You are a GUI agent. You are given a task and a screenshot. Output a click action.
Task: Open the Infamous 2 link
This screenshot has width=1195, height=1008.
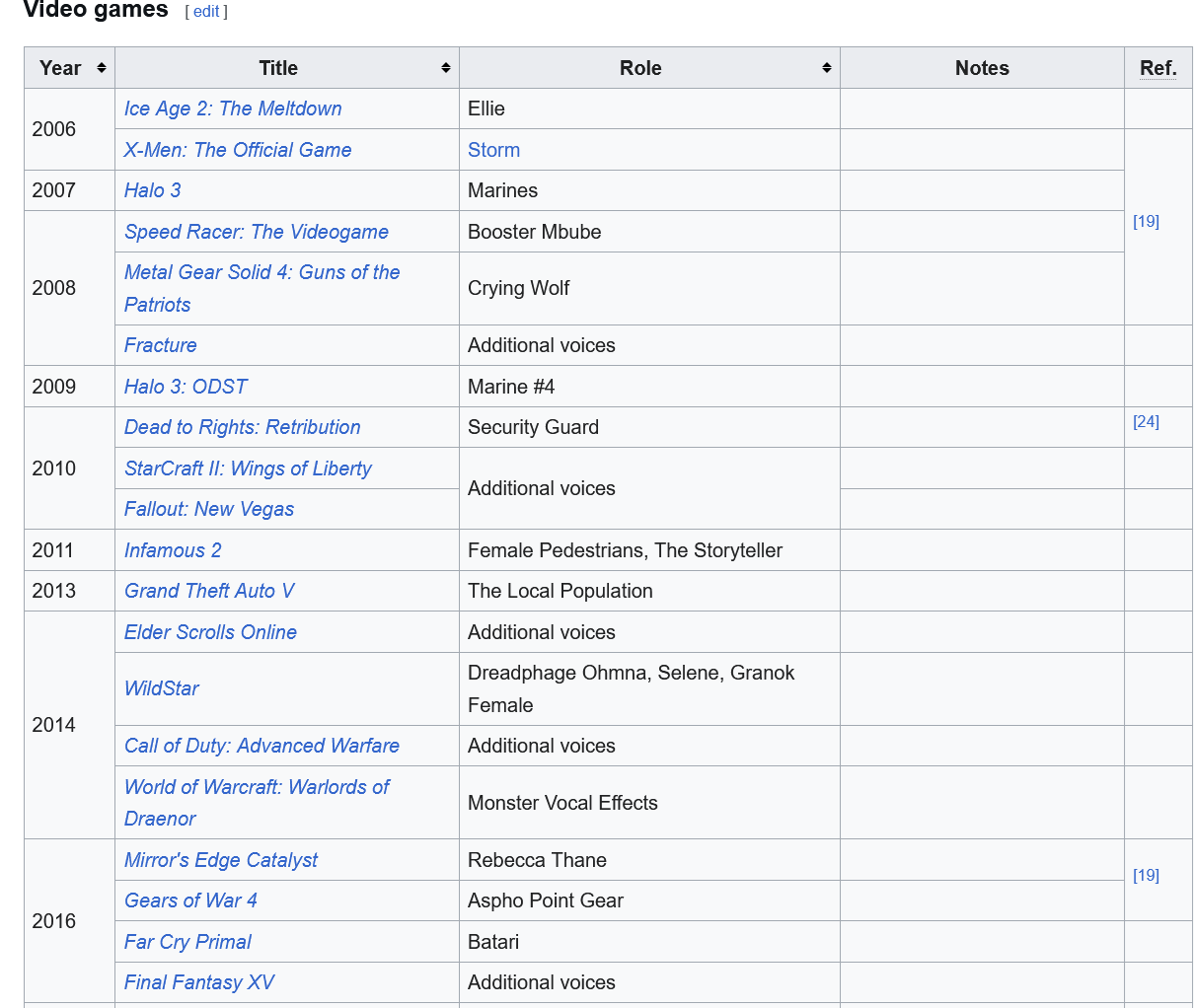[x=173, y=550]
